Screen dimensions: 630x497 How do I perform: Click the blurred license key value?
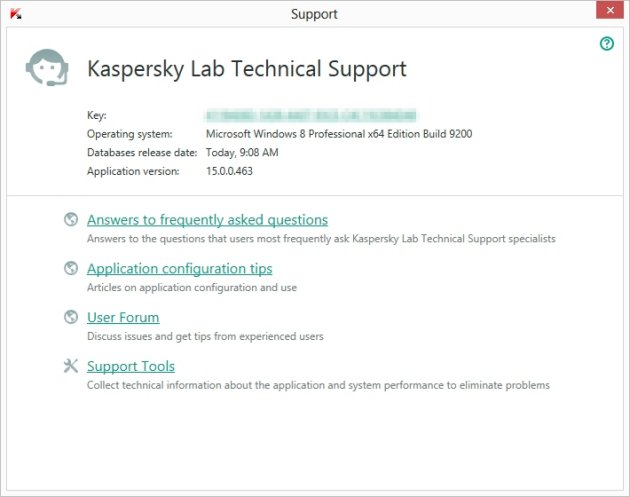[310, 115]
